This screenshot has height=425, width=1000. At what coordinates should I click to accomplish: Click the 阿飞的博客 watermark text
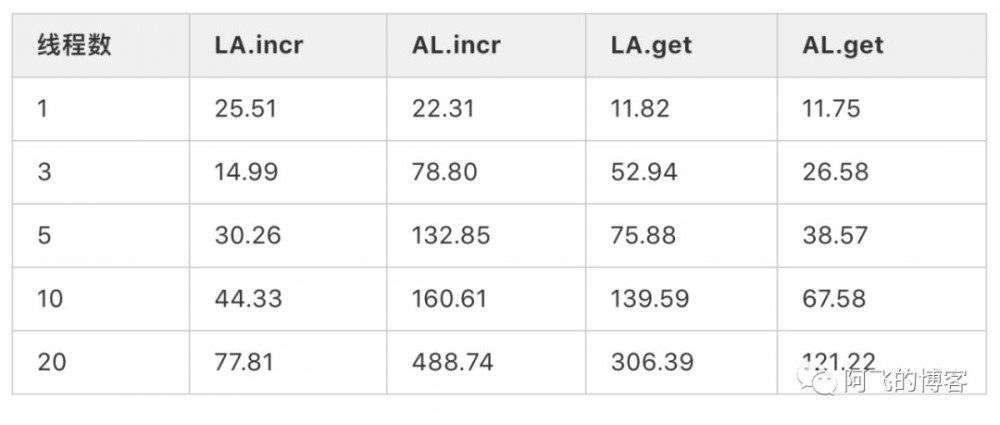tap(906, 383)
